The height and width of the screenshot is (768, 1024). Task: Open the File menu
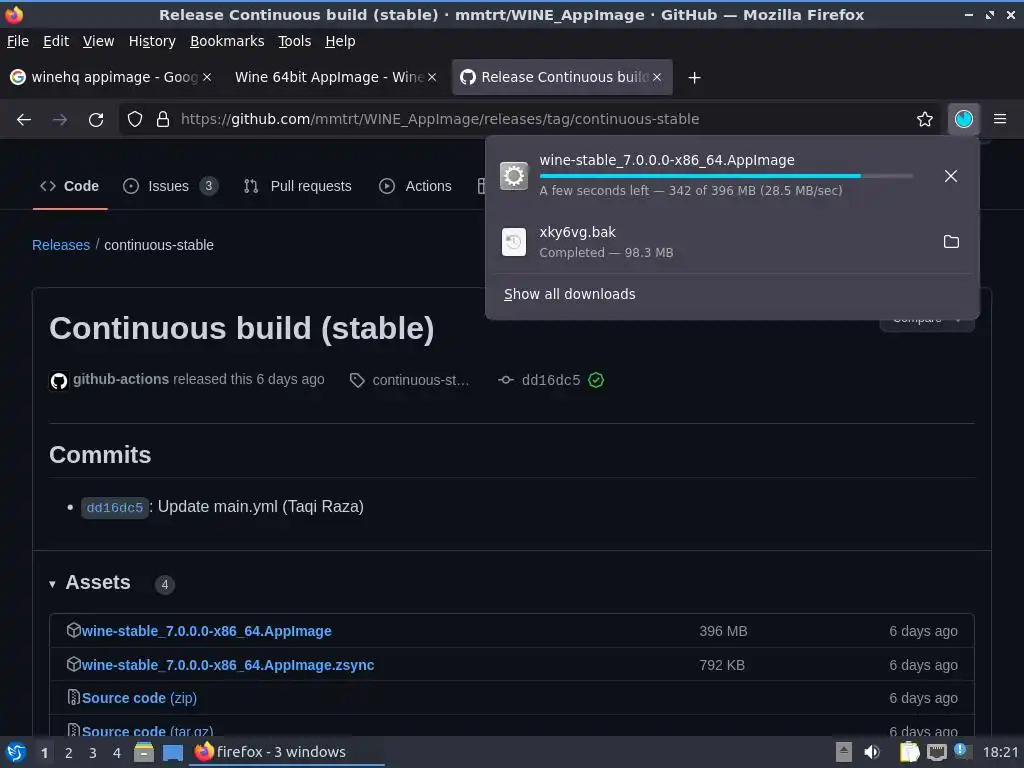click(18, 41)
